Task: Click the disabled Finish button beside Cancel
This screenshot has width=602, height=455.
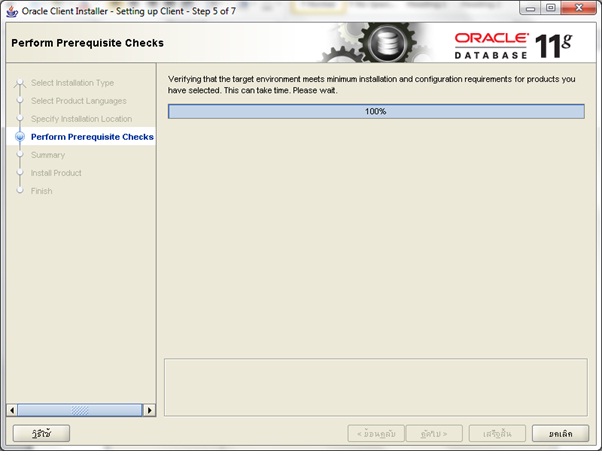Action: tap(497, 434)
